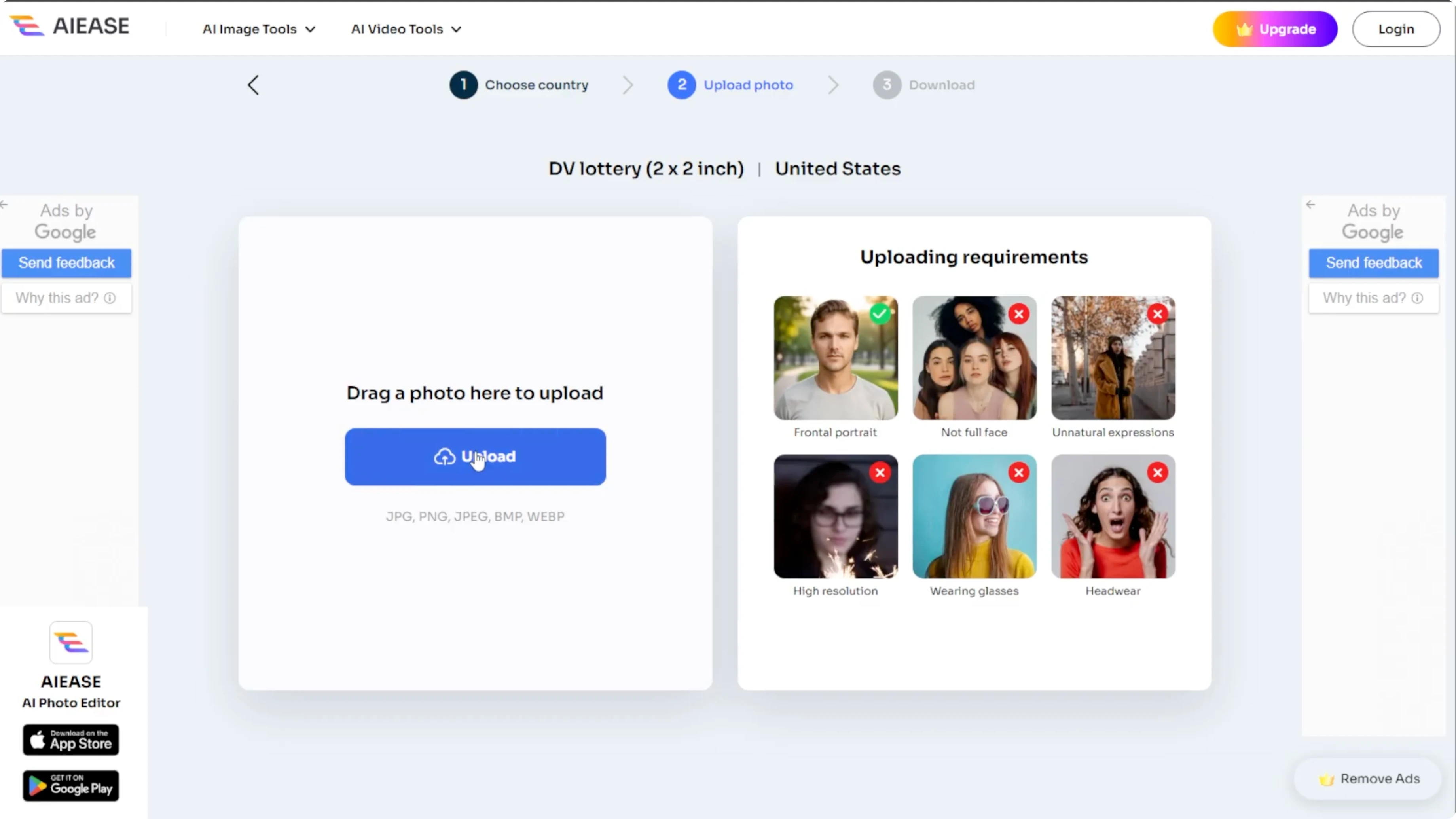Click red X on High resolution image
The width and height of the screenshot is (1456, 819).
point(880,472)
